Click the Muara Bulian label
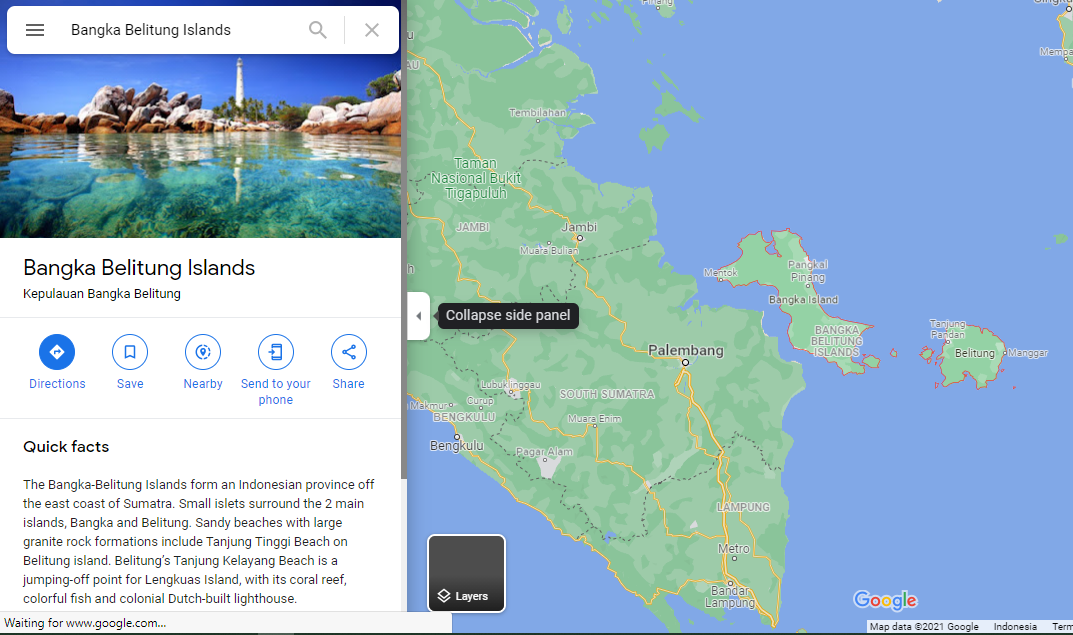This screenshot has height=635, width=1073. [x=549, y=250]
